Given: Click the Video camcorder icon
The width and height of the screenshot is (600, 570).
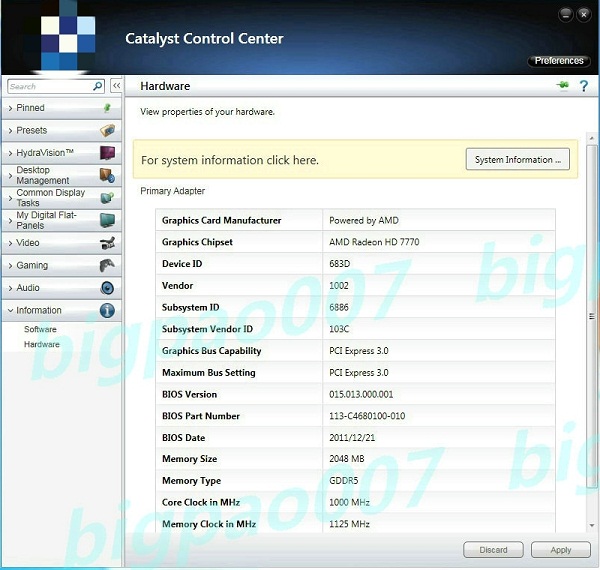Looking at the screenshot, I should [x=108, y=243].
